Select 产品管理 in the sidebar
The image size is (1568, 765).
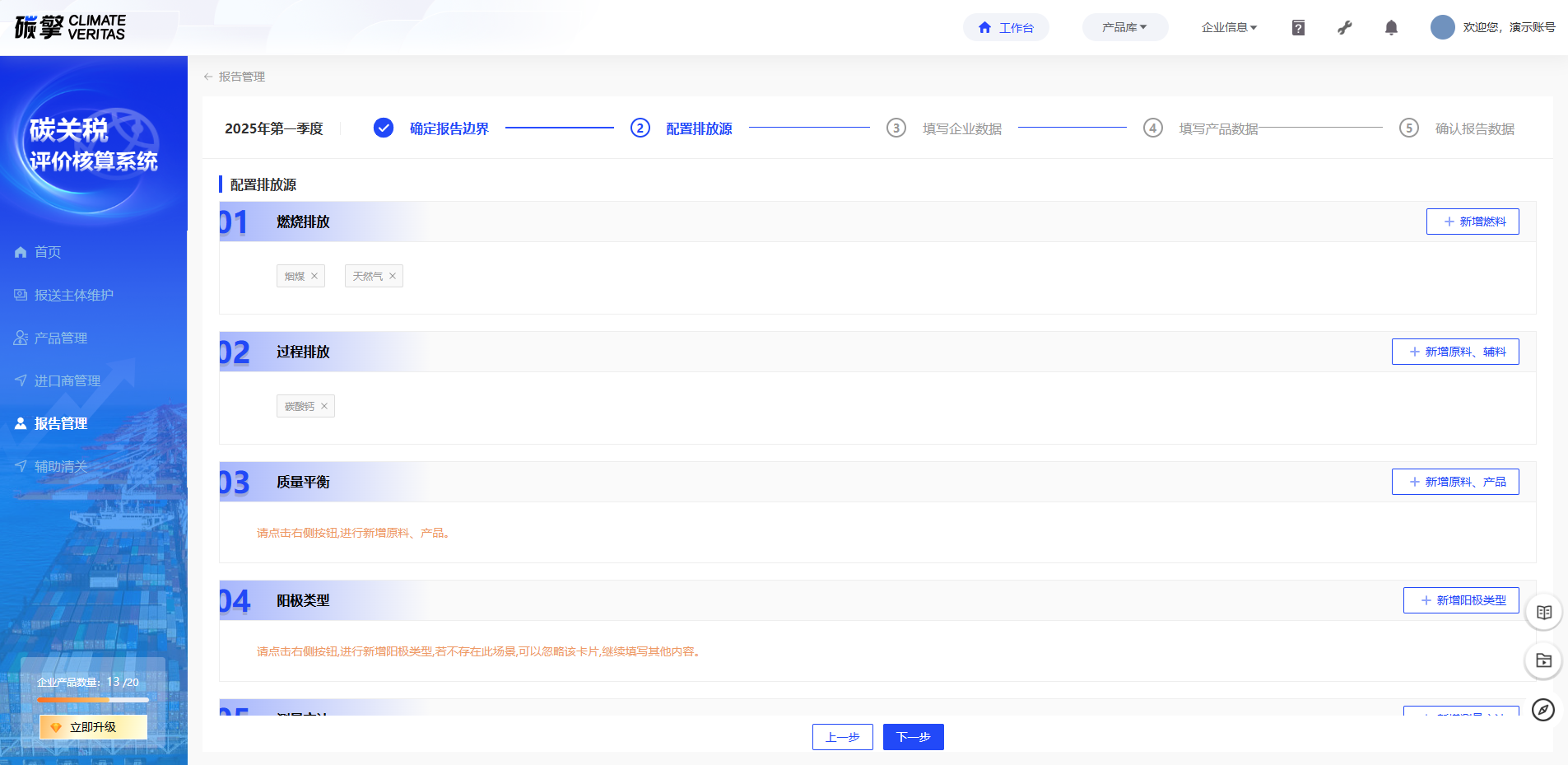61,338
